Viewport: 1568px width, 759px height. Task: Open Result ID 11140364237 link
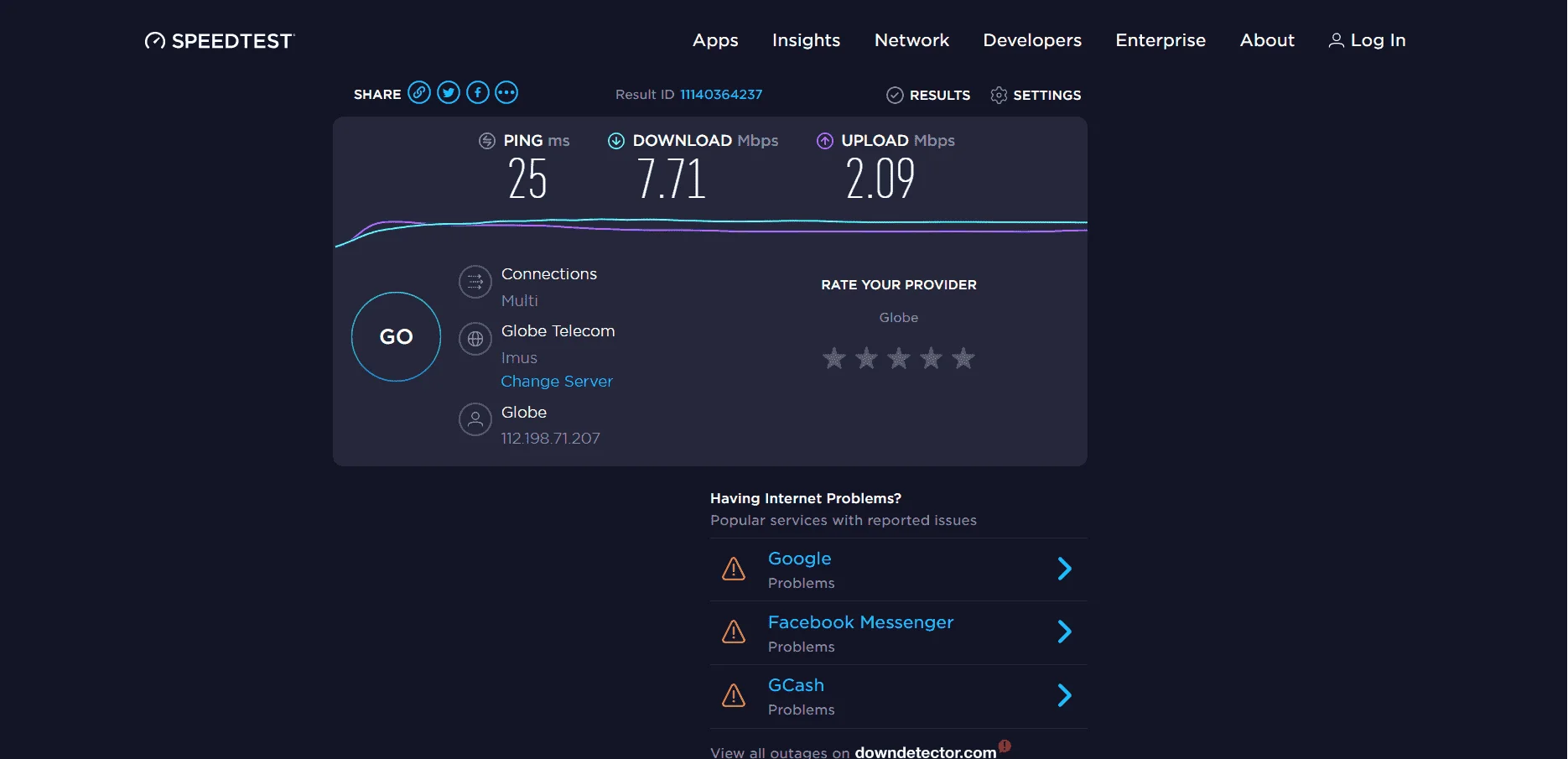pos(721,95)
